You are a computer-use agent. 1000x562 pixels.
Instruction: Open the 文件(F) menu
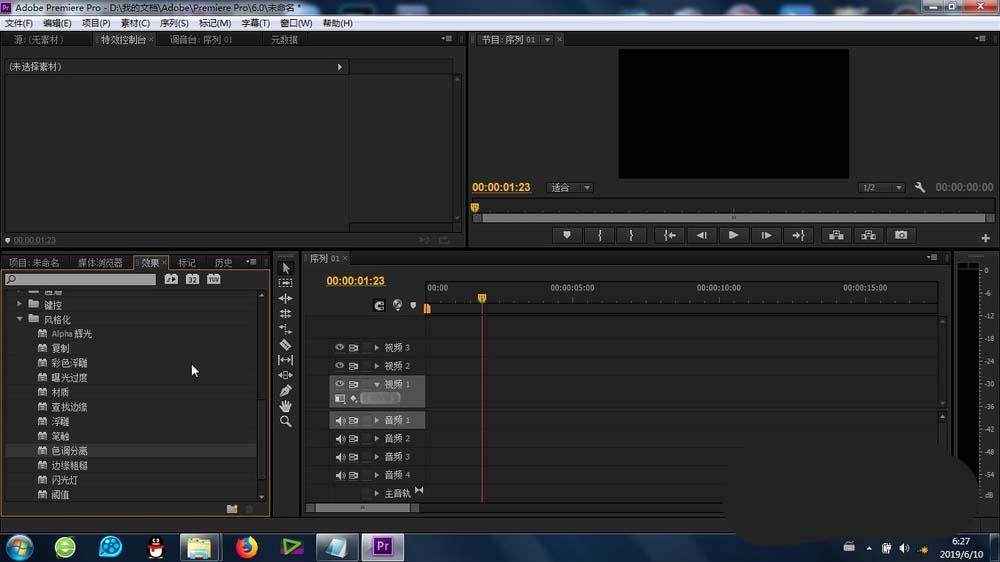18,23
